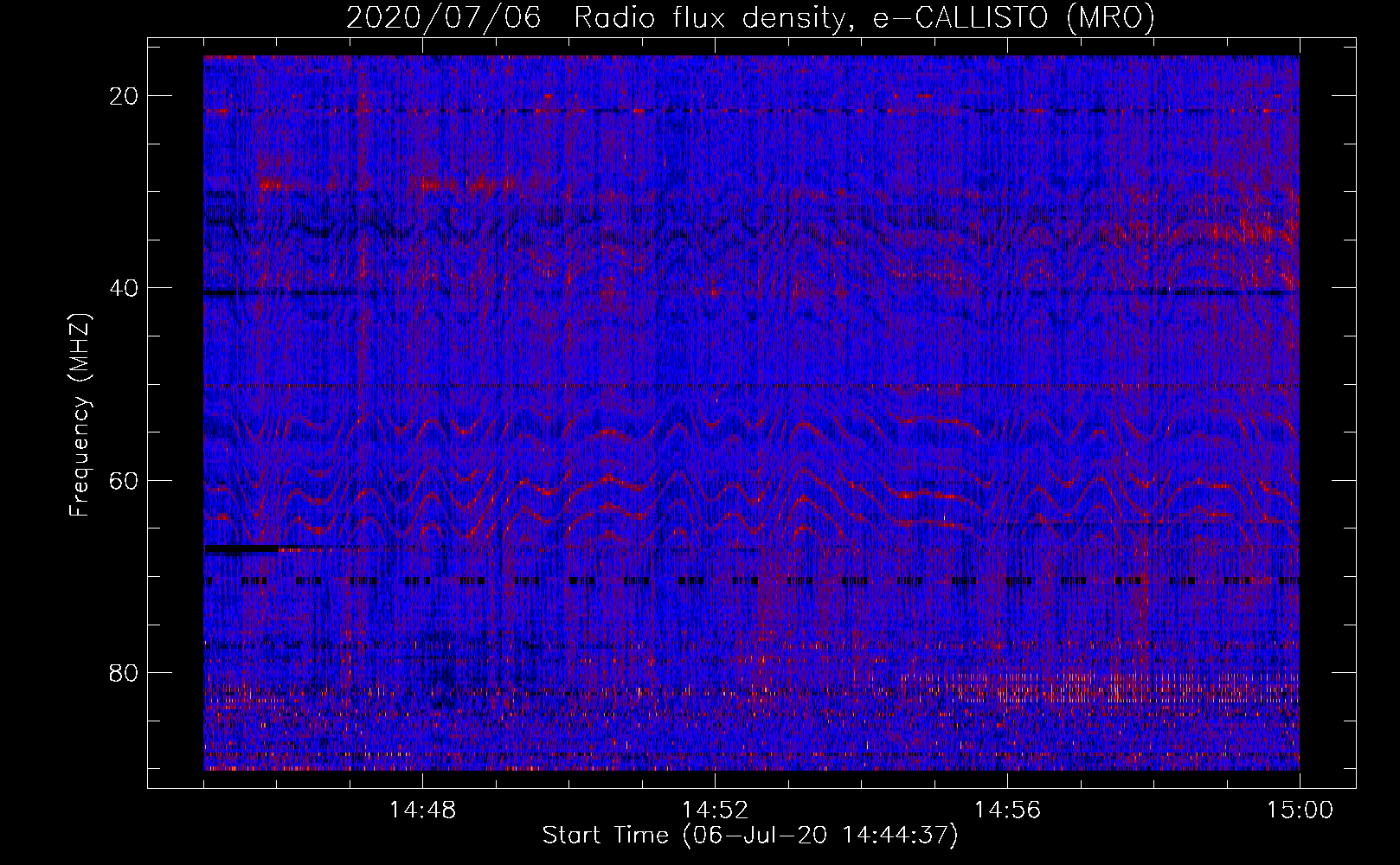Viewport: 1400px width, 865px height.
Task: Click the solid black bar near 67 MHz
Action: pyautogui.click(x=241, y=548)
